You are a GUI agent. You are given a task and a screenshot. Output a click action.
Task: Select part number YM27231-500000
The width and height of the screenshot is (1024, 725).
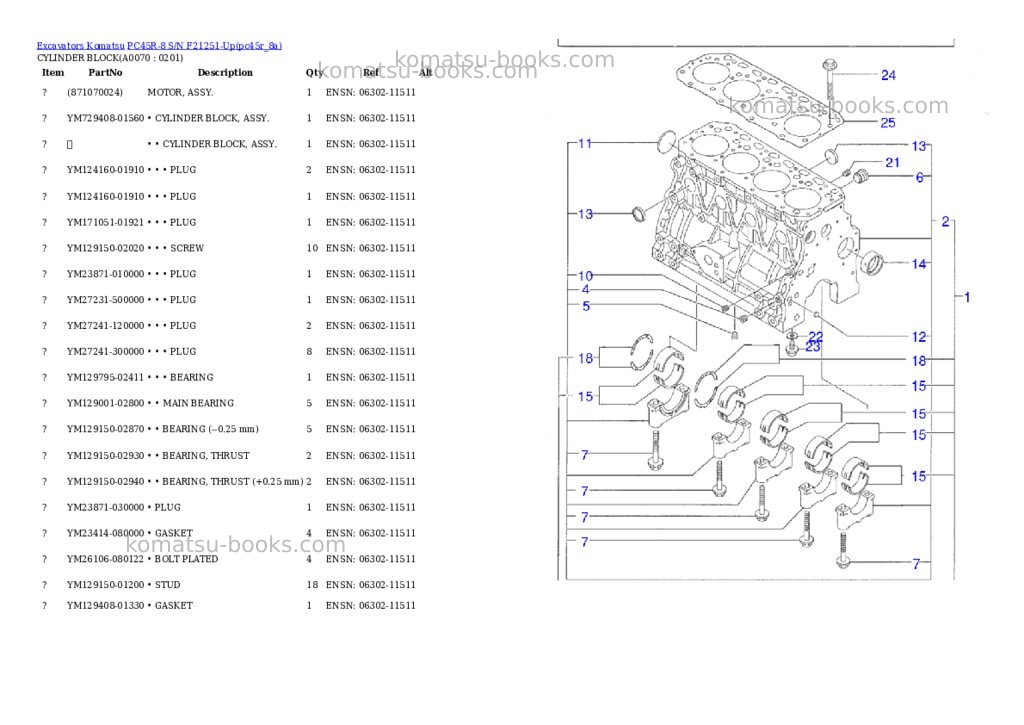point(105,300)
